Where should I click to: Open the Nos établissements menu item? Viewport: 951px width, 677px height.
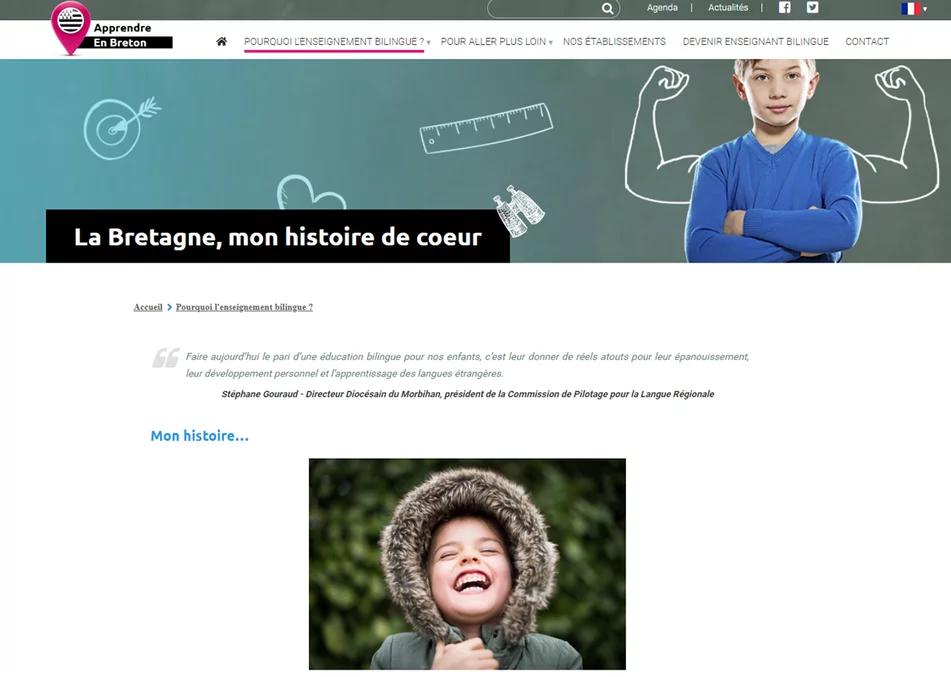coord(614,42)
